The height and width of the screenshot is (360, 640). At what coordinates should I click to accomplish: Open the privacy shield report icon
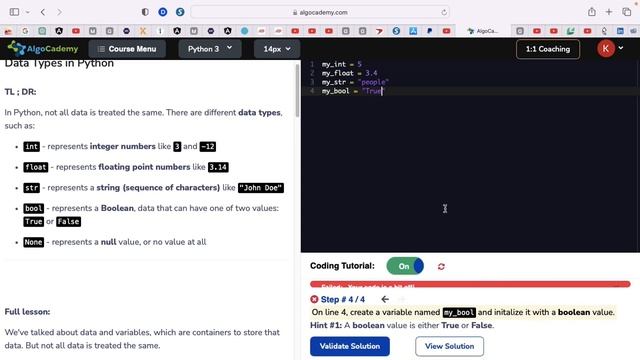pyautogui.click(x=145, y=12)
